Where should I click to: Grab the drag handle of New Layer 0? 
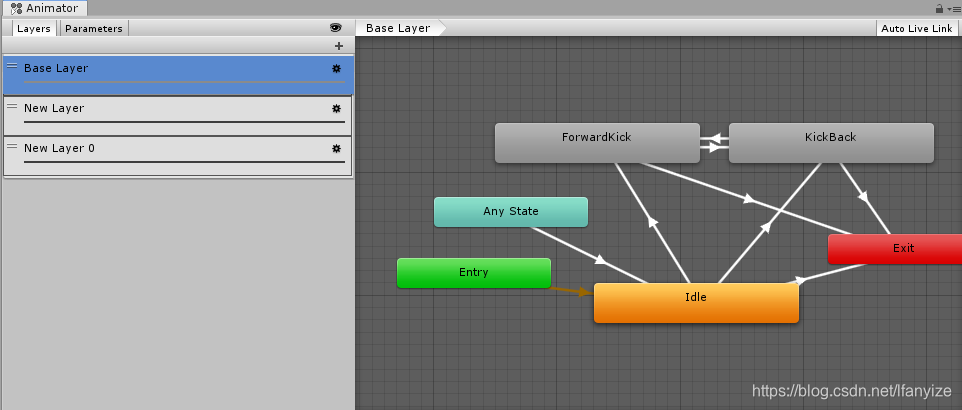click(x=12, y=146)
